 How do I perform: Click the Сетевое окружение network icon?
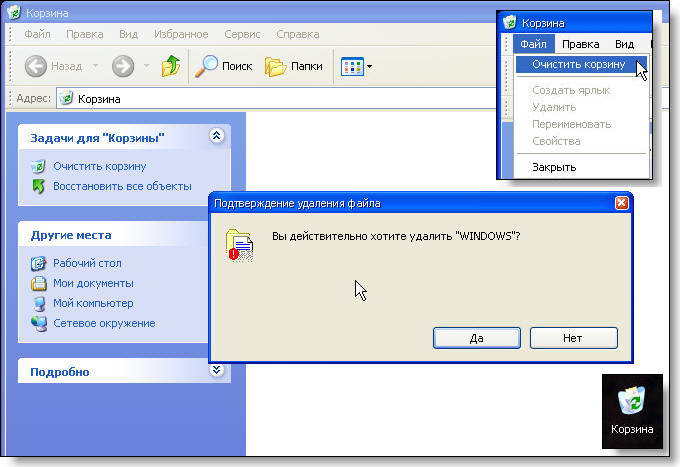(39, 323)
